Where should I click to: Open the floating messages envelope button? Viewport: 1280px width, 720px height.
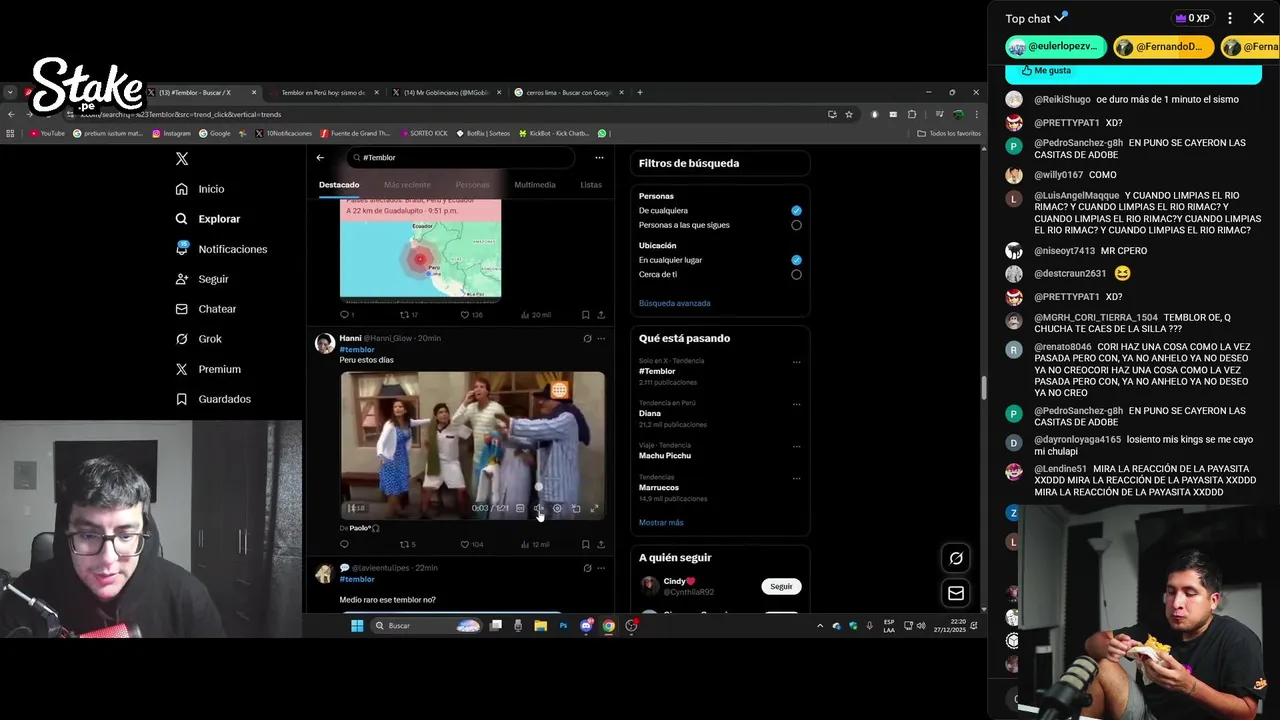tap(956, 593)
